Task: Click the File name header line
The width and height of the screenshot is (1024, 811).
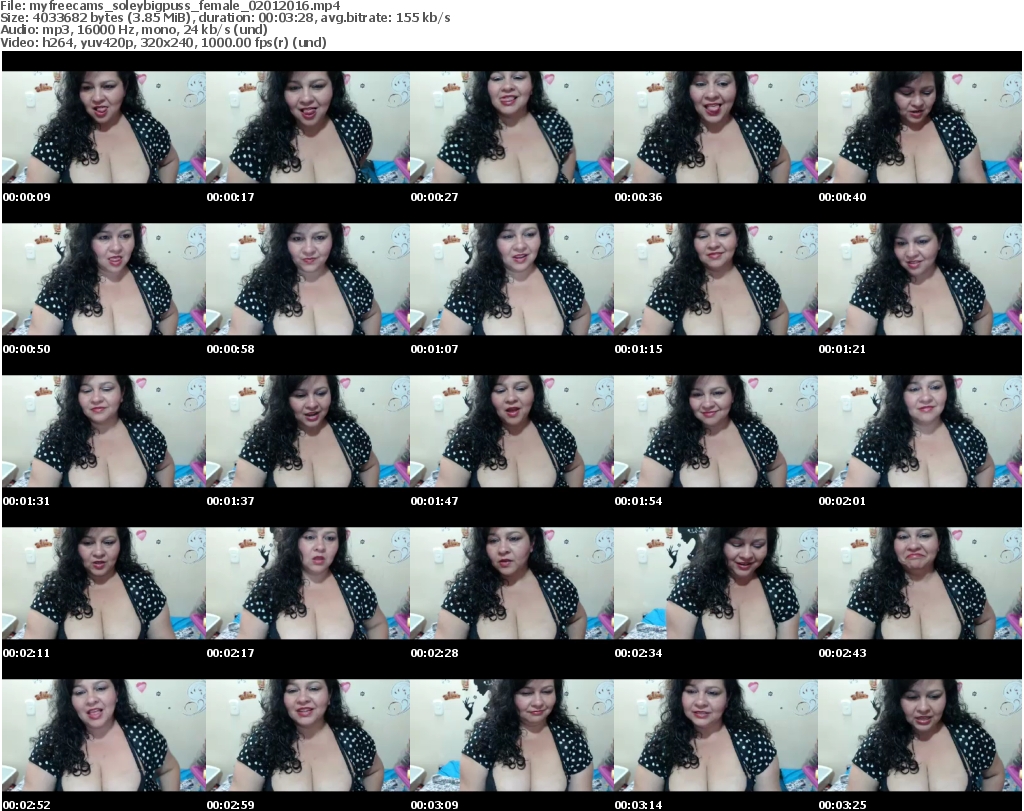Action: tap(170, 6)
